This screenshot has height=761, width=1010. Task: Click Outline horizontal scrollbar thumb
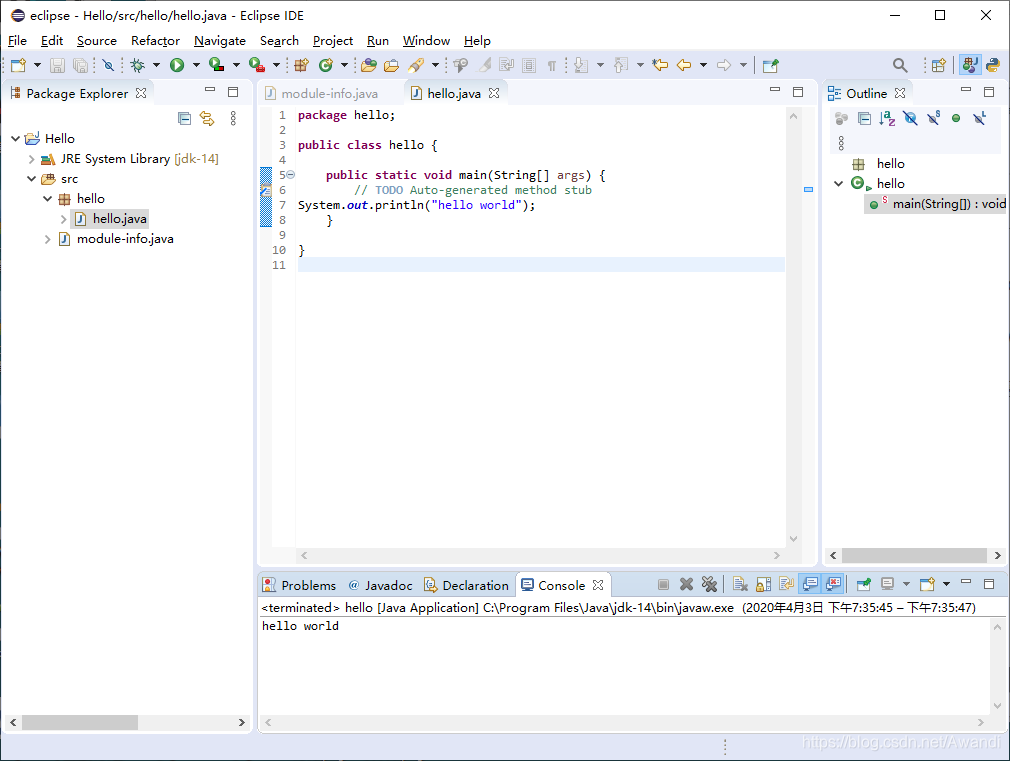[x=914, y=555]
